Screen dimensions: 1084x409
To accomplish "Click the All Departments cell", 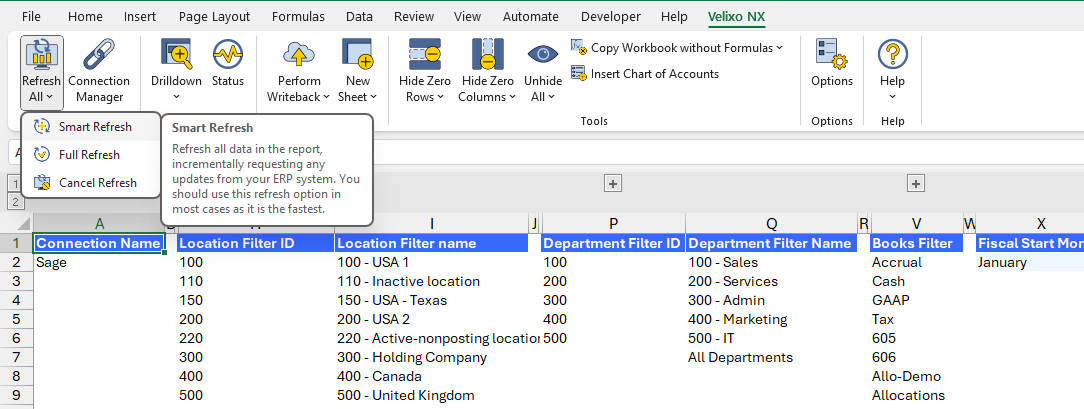I will tap(771, 357).
